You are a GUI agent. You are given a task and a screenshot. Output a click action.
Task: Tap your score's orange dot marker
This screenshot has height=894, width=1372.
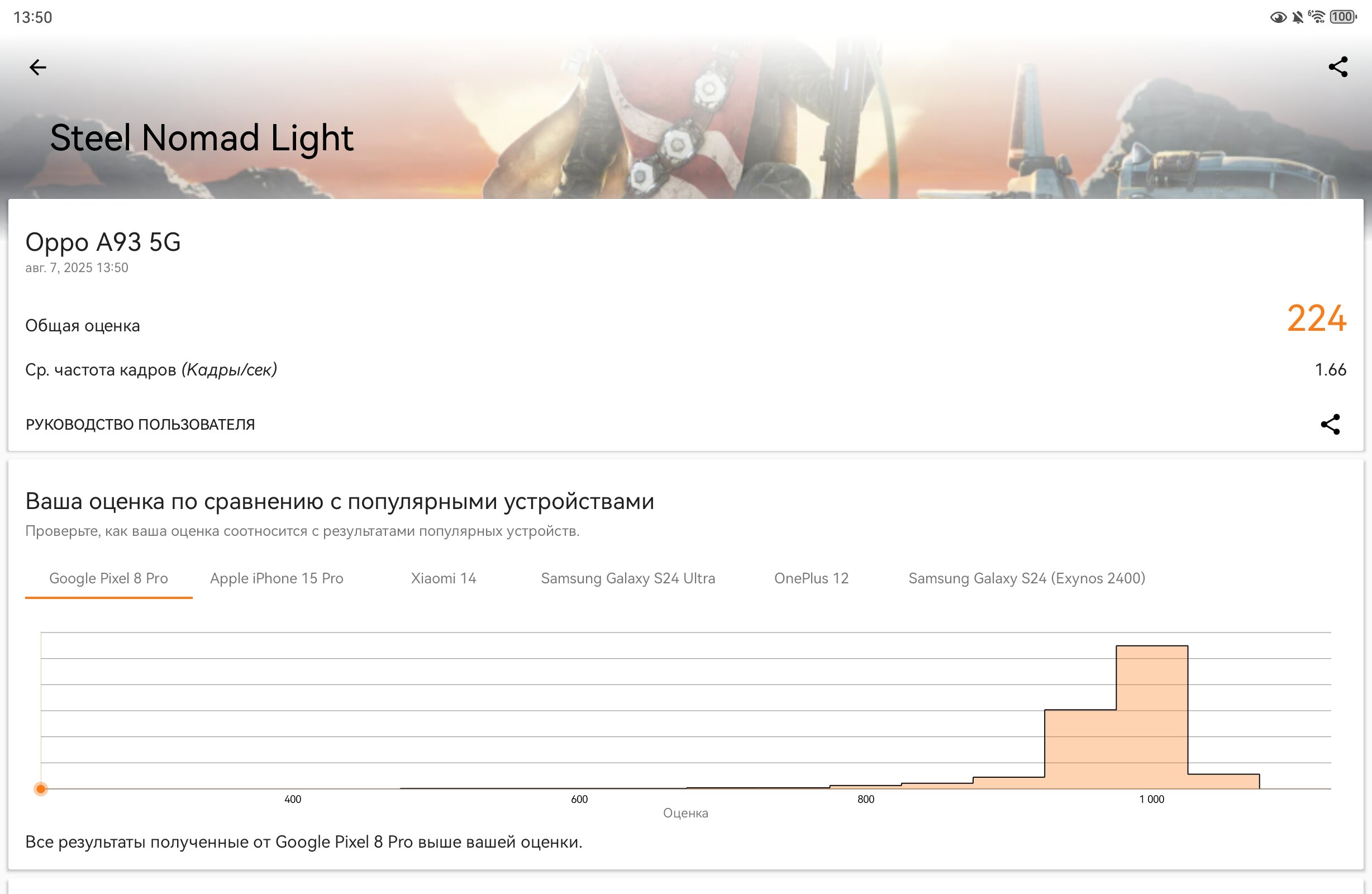click(41, 788)
